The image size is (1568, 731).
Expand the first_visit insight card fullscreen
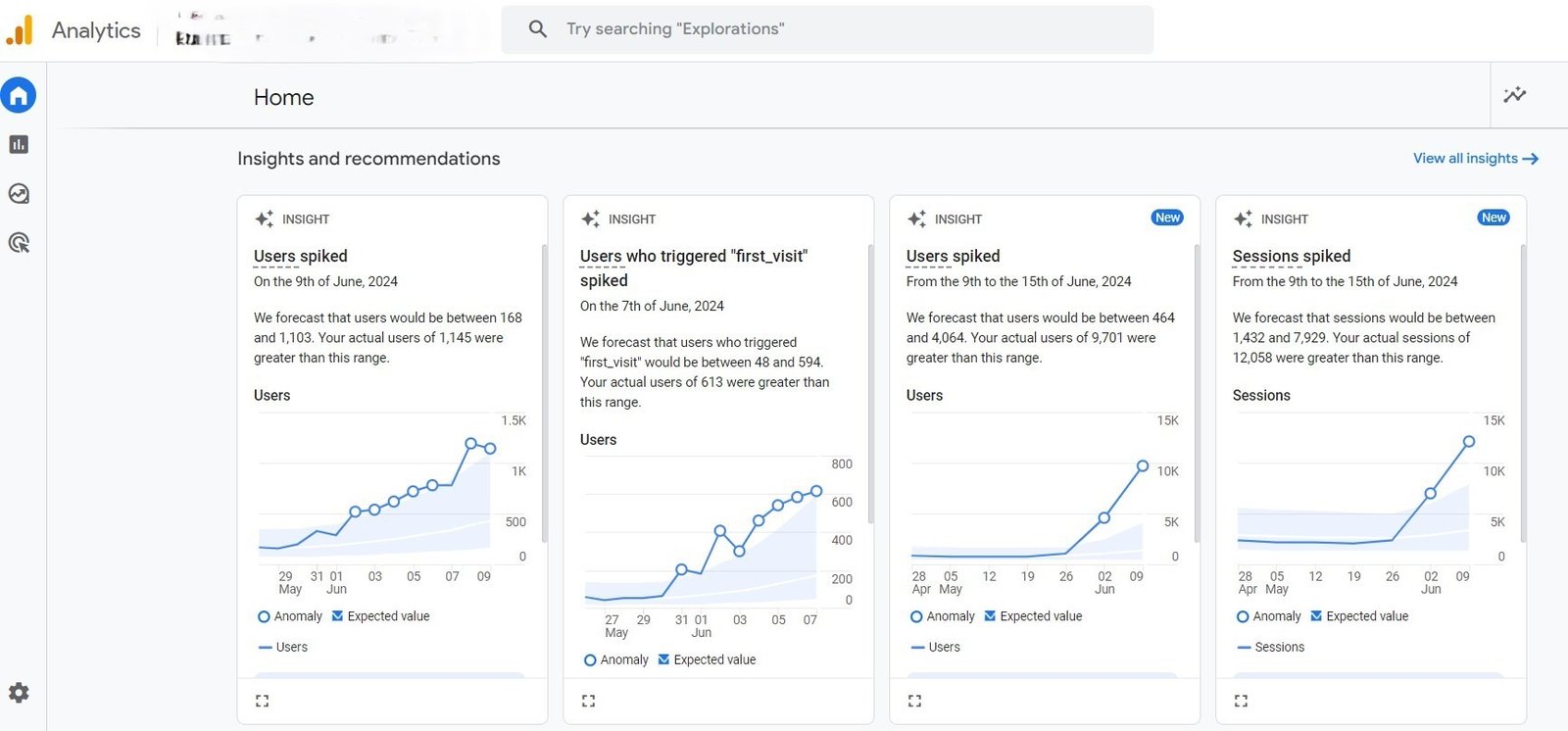coord(588,701)
